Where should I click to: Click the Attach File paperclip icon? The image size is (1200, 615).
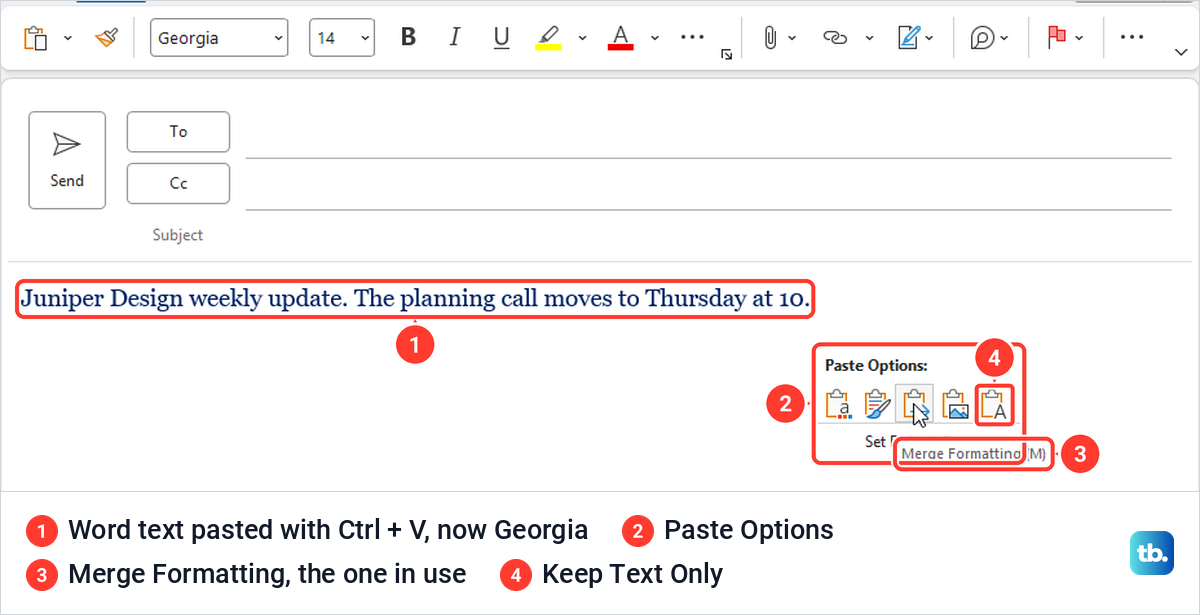[770, 38]
